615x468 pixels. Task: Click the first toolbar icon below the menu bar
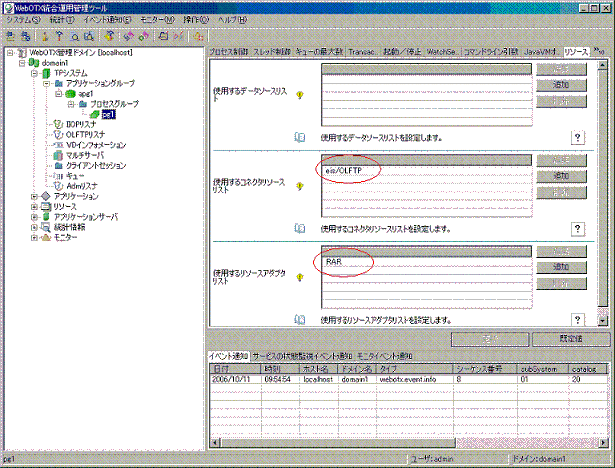(x=10, y=35)
